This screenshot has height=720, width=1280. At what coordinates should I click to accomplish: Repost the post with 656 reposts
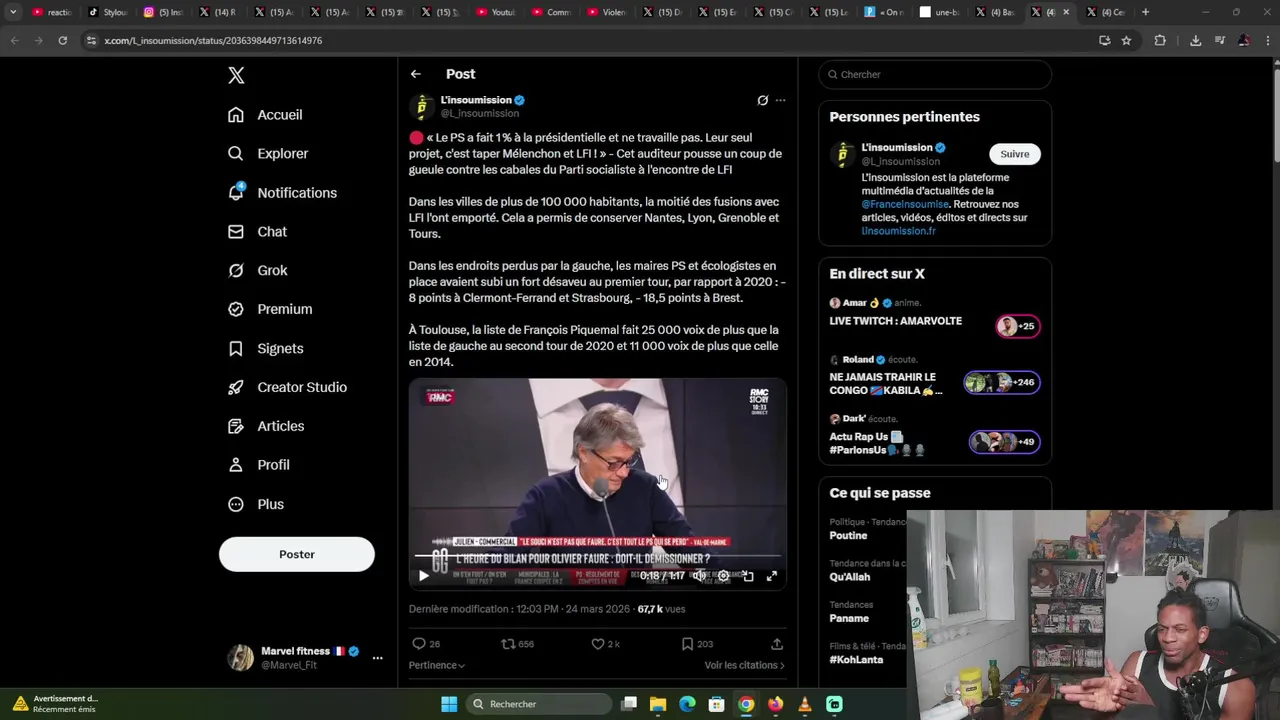tap(517, 644)
